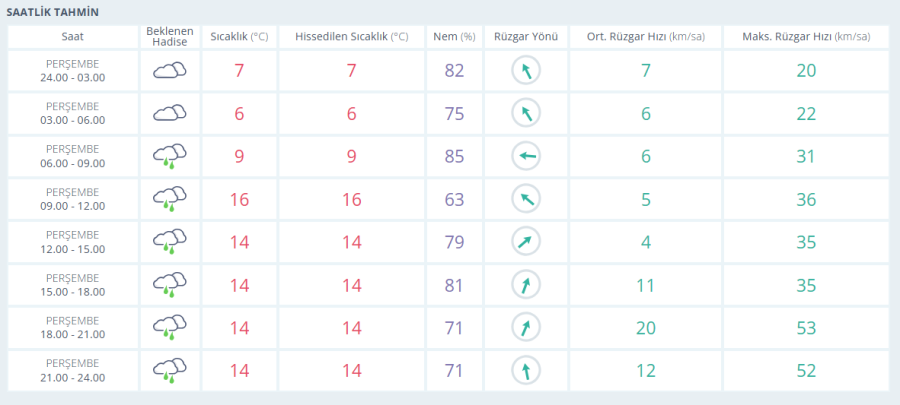Image resolution: width=900 pixels, height=405 pixels.
Task: Click the Beklenen Hadise column header
Action: coord(170,37)
